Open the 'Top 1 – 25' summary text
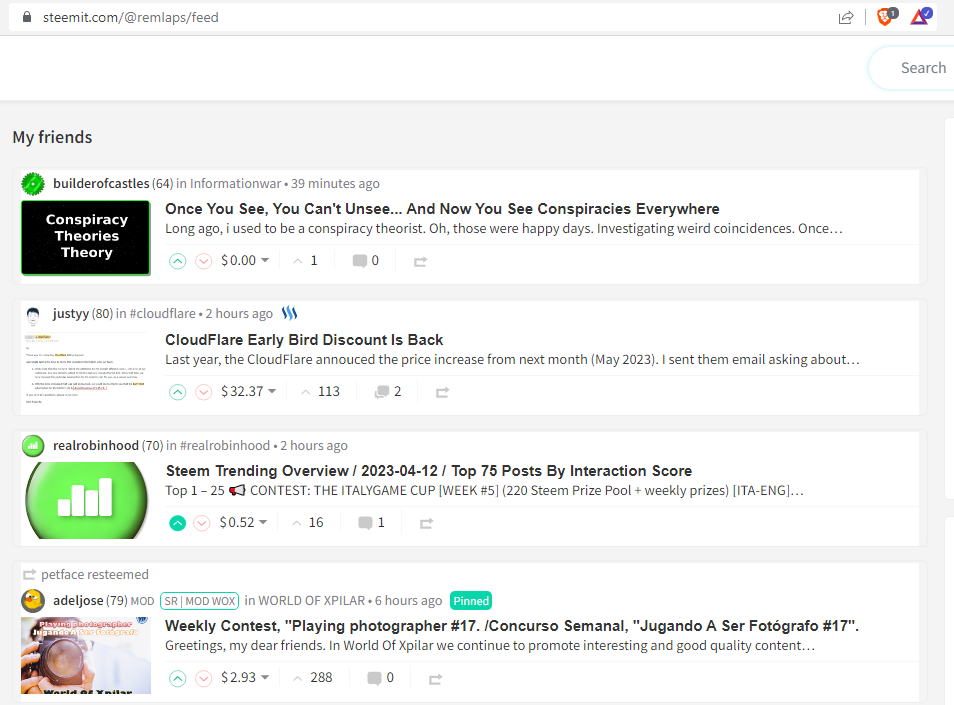Image resolution: width=954 pixels, height=705 pixels. pyautogui.click(x=484, y=490)
